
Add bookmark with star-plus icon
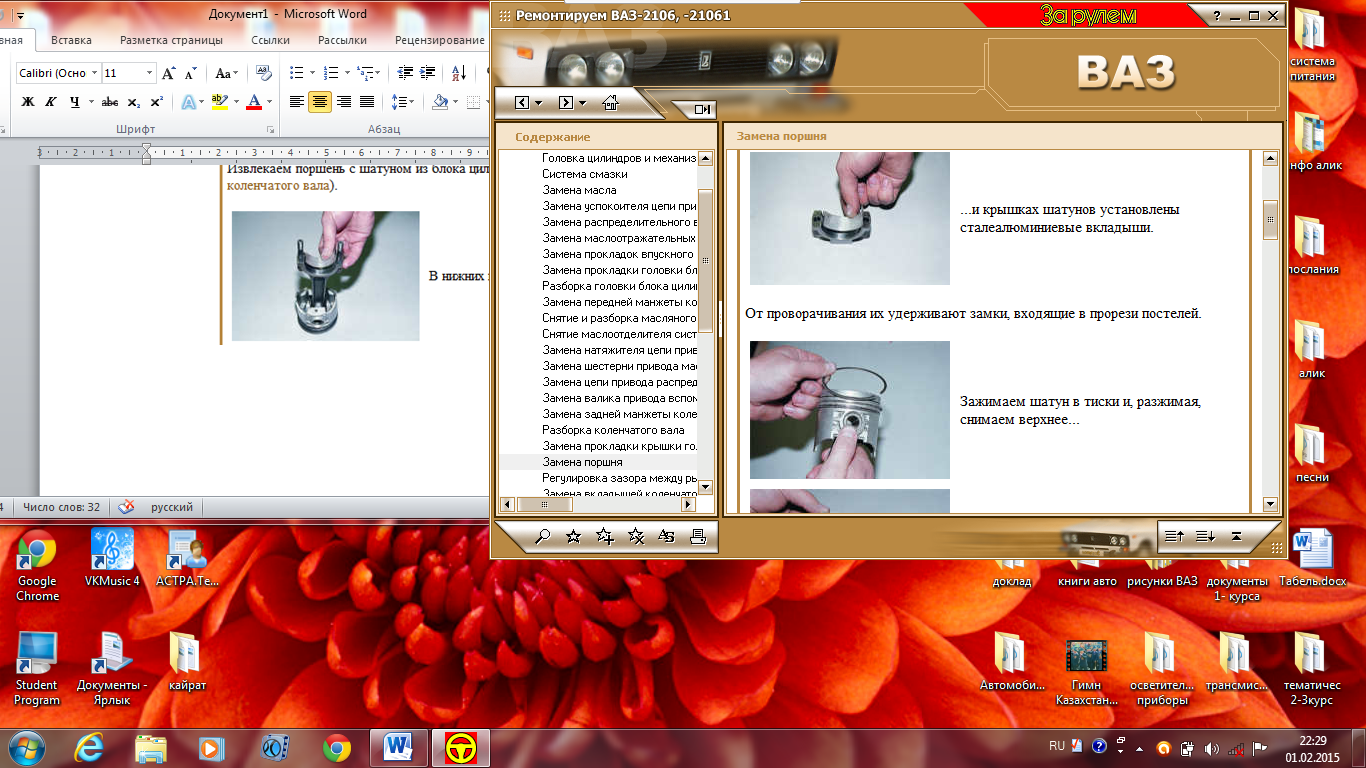[604, 537]
